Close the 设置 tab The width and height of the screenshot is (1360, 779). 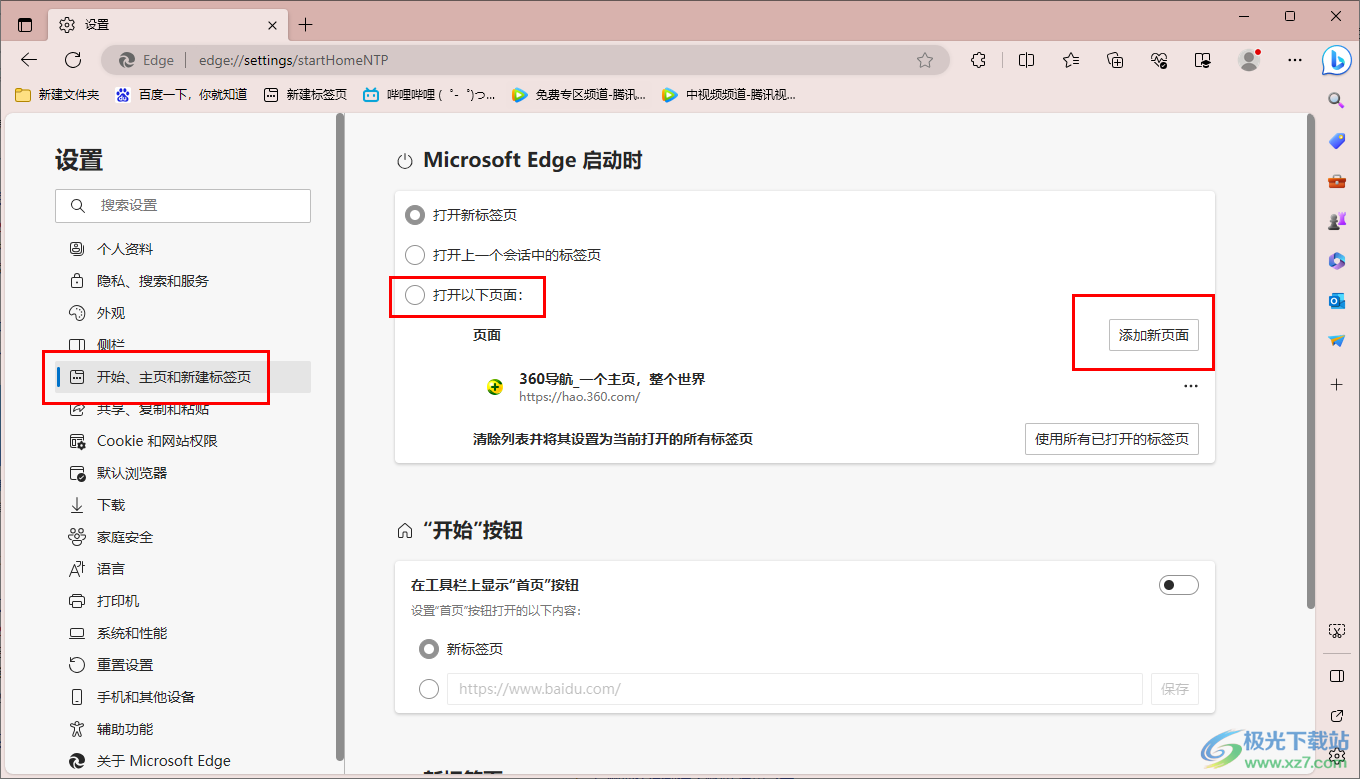coord(272,25)
